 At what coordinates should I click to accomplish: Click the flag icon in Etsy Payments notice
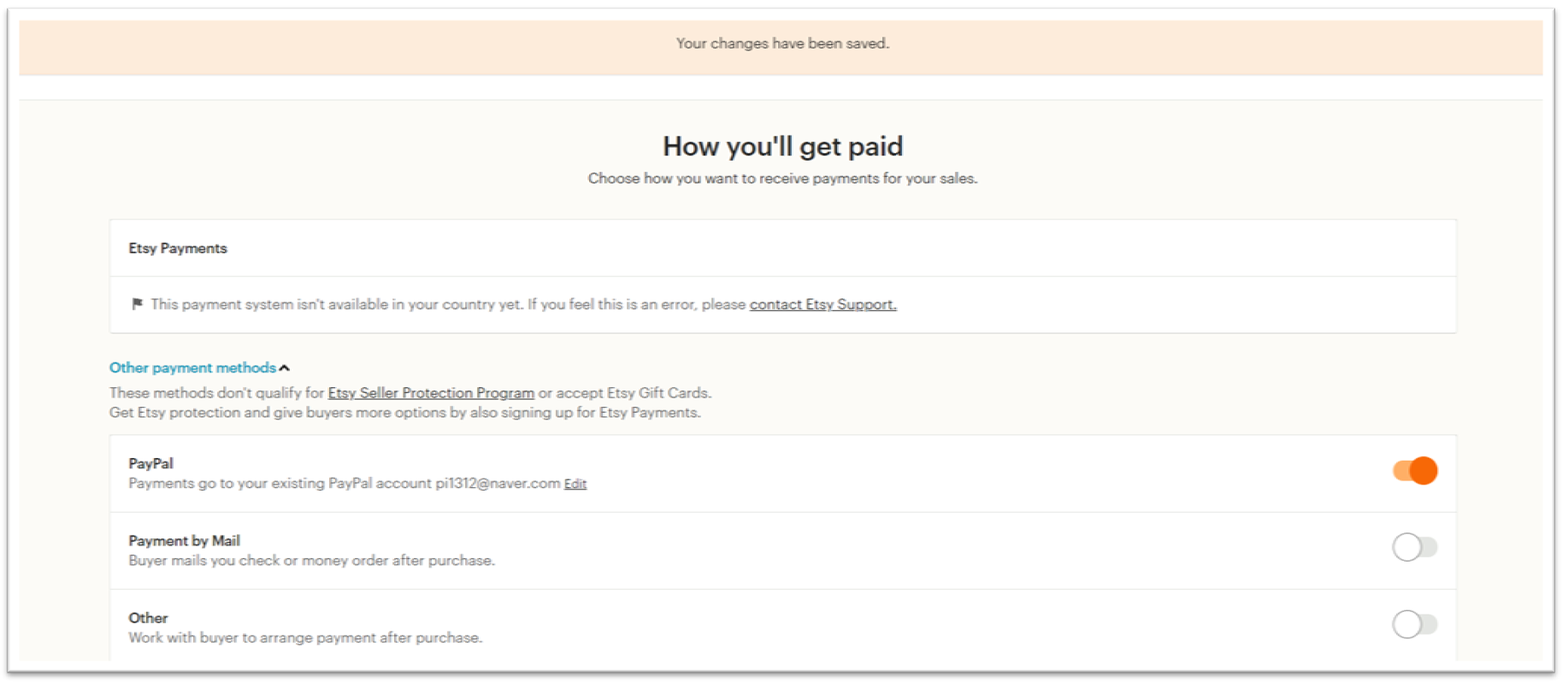click(x=137, y=304)
